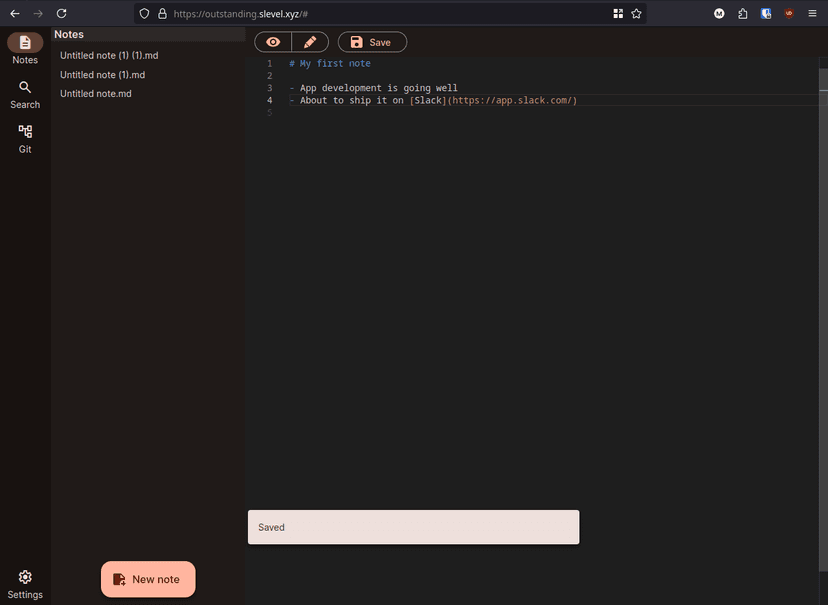
Task: Click the site security lock icon
Action: click(x=163, y=14)
